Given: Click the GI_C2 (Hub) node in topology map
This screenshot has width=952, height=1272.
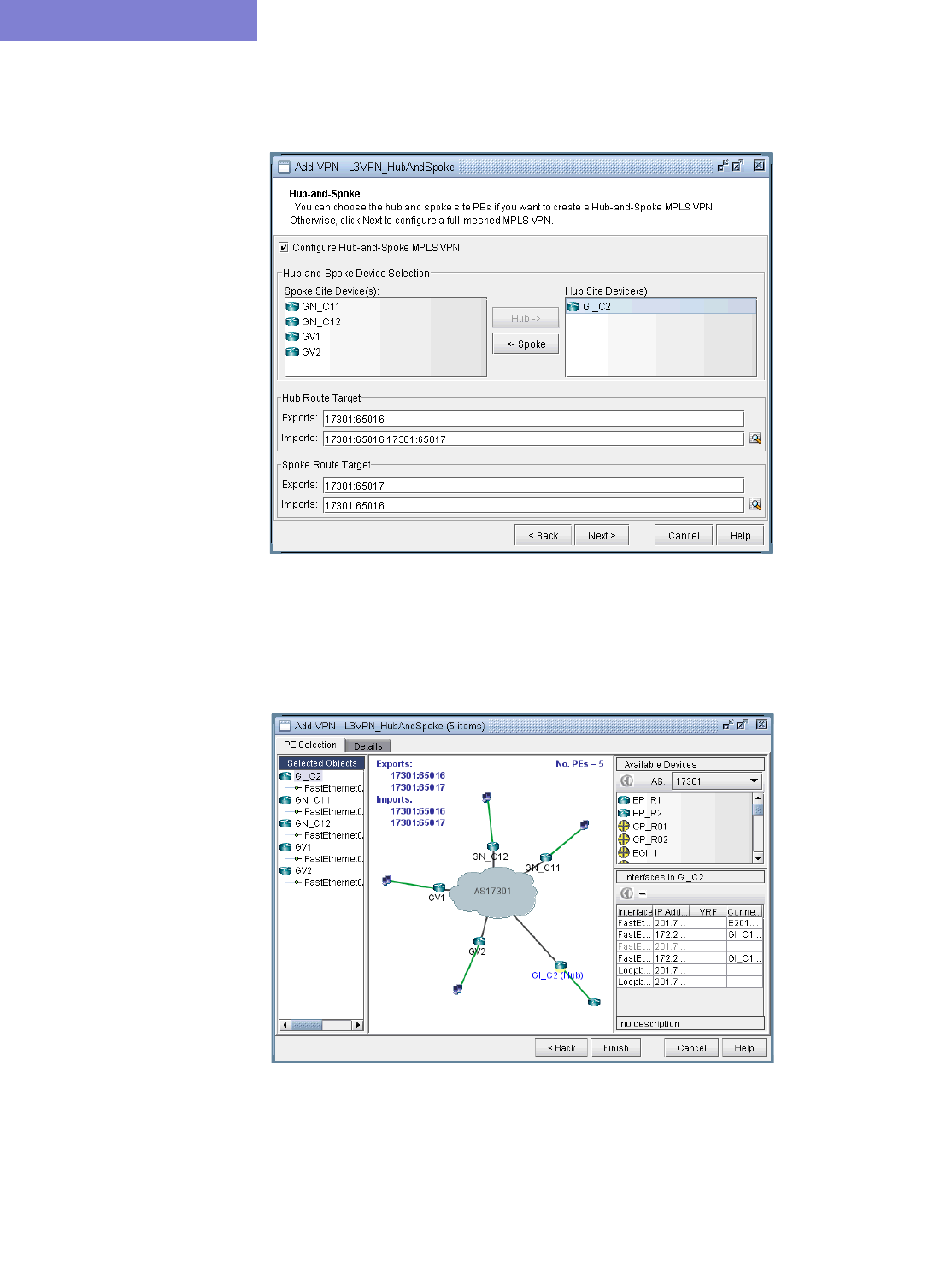Looking at the screenshot, I should [x=561, y=965].
